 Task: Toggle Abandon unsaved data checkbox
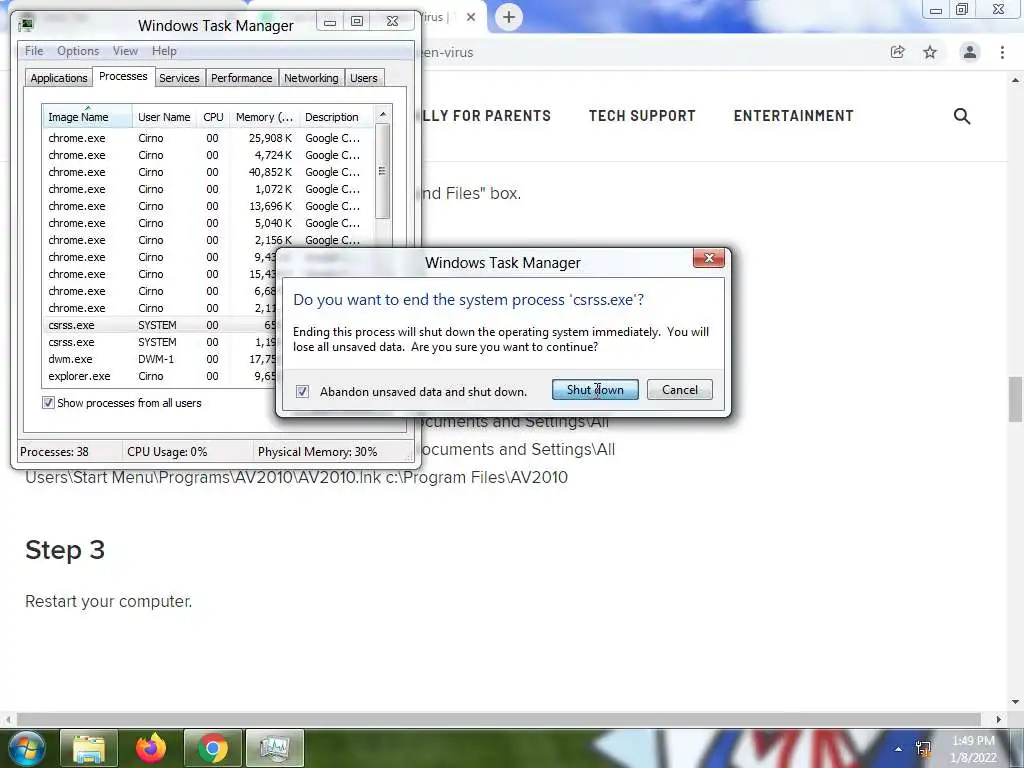(x=302, y=391)
